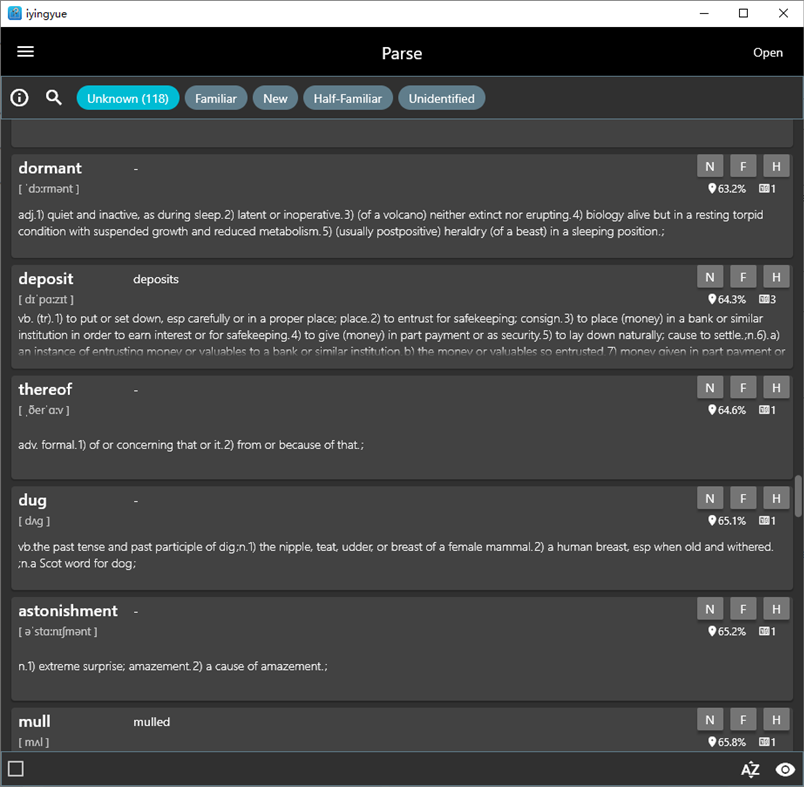Click the alphabetical sort icon at bottom right
This screenshot has height=787, width=804.
(x=750, y=769)
